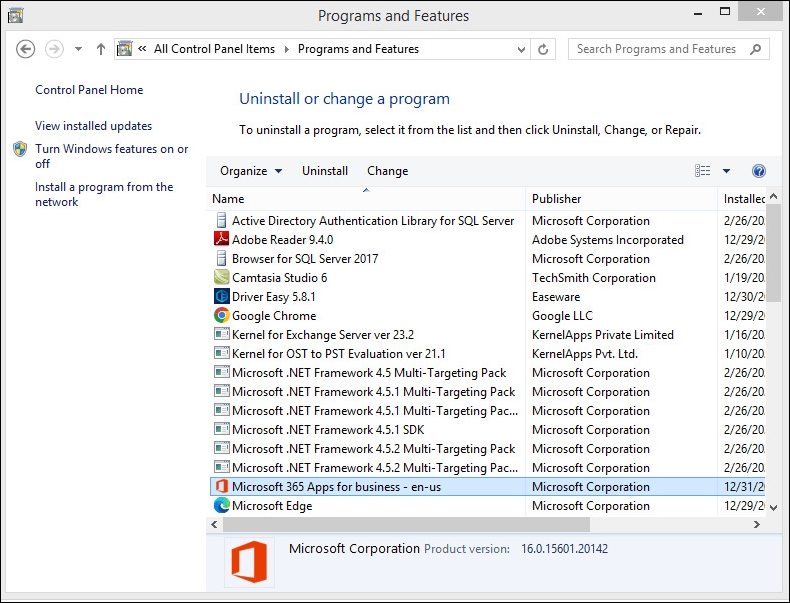Viewport: 790px width, 603px height.
Task: Select the Google Chrome icon
Action: click(x=221, y=315)
